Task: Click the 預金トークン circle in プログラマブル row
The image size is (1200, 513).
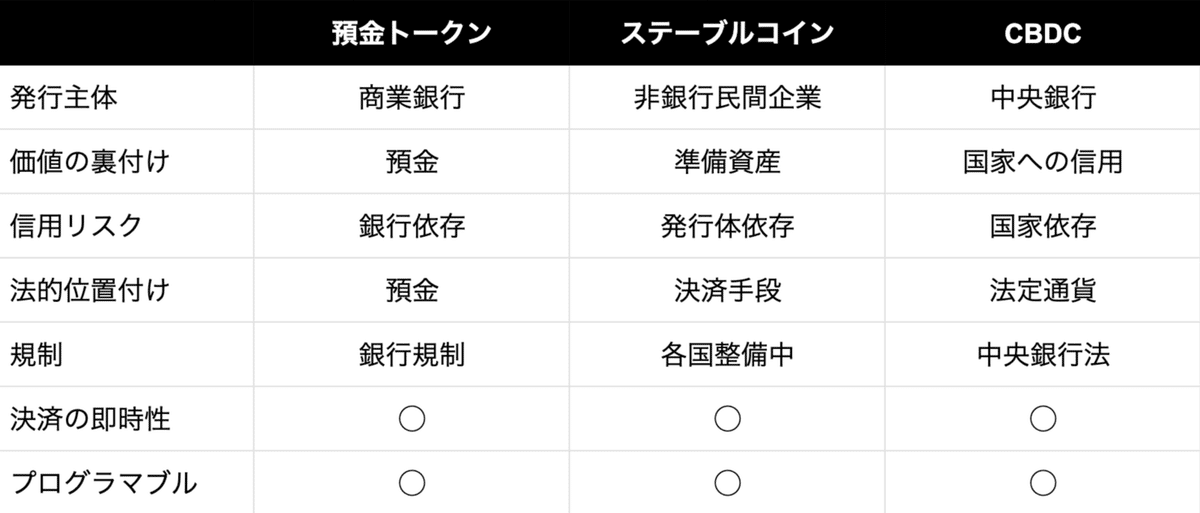Action: pos(412,483)
